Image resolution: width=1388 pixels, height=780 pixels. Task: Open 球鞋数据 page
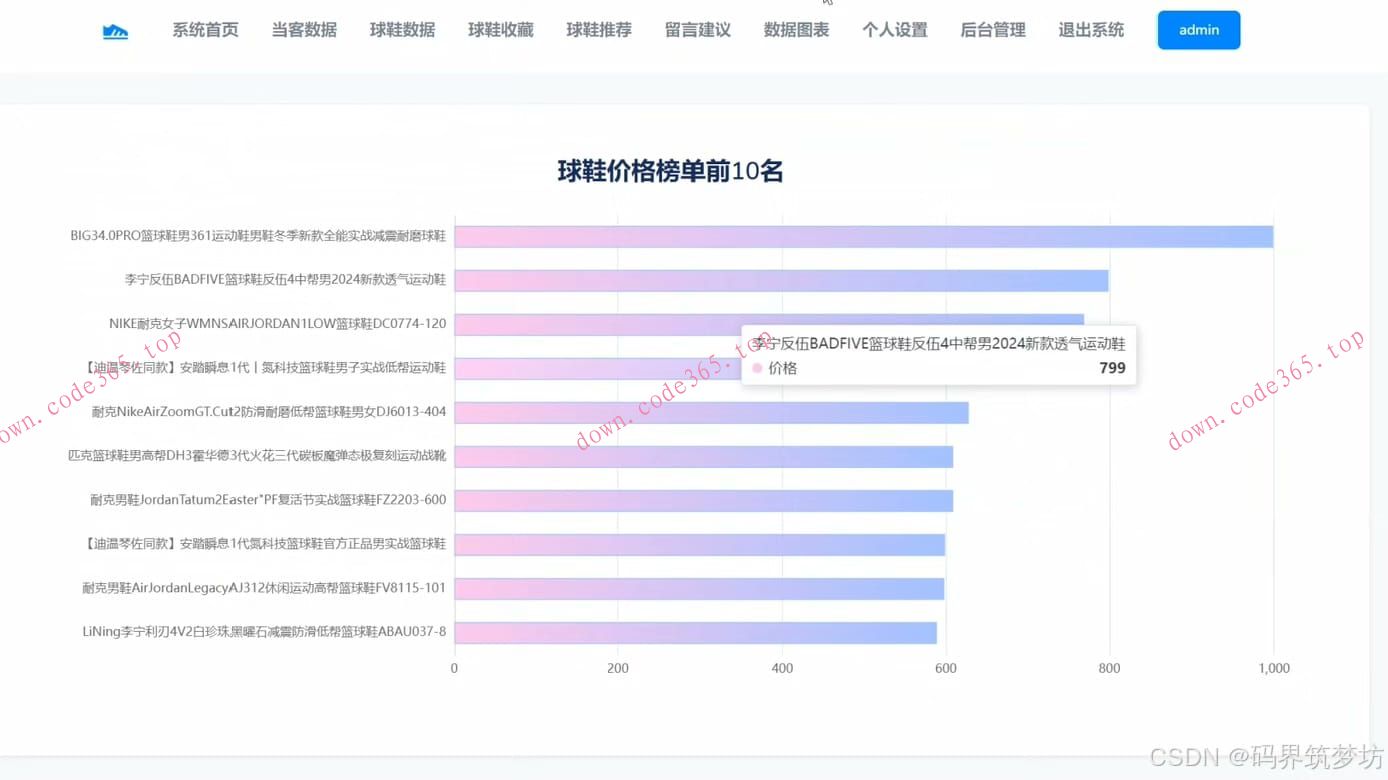[x=402, y=30]
